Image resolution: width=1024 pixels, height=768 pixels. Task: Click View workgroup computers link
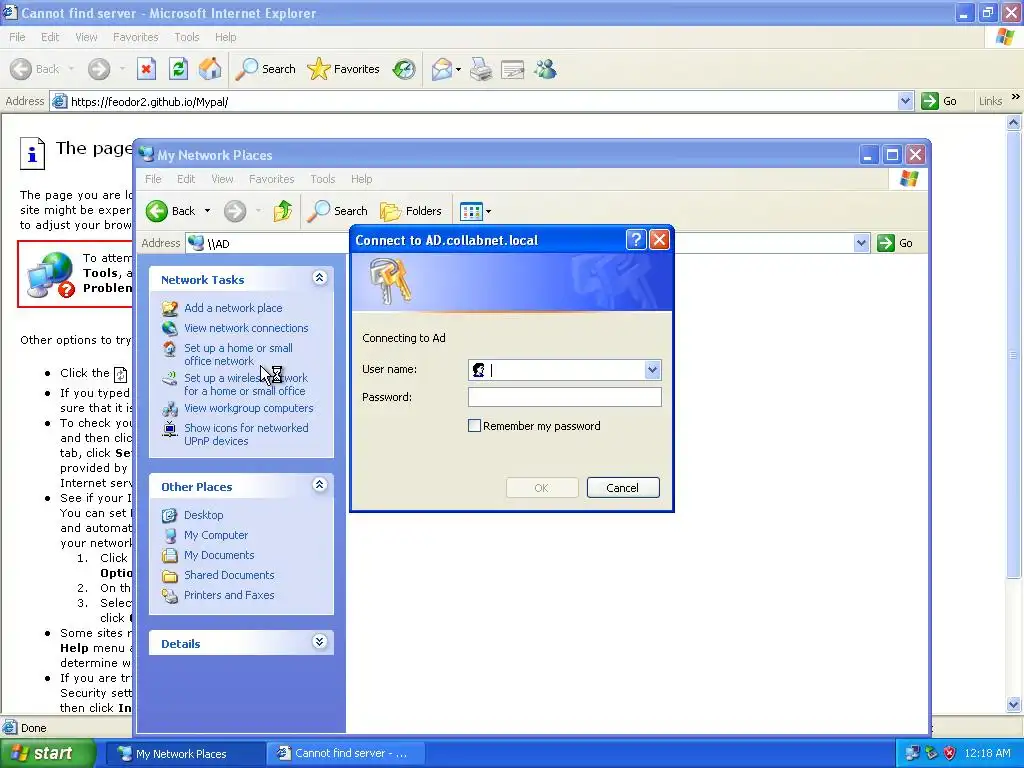pyautogui.click(x=249, y=408)
